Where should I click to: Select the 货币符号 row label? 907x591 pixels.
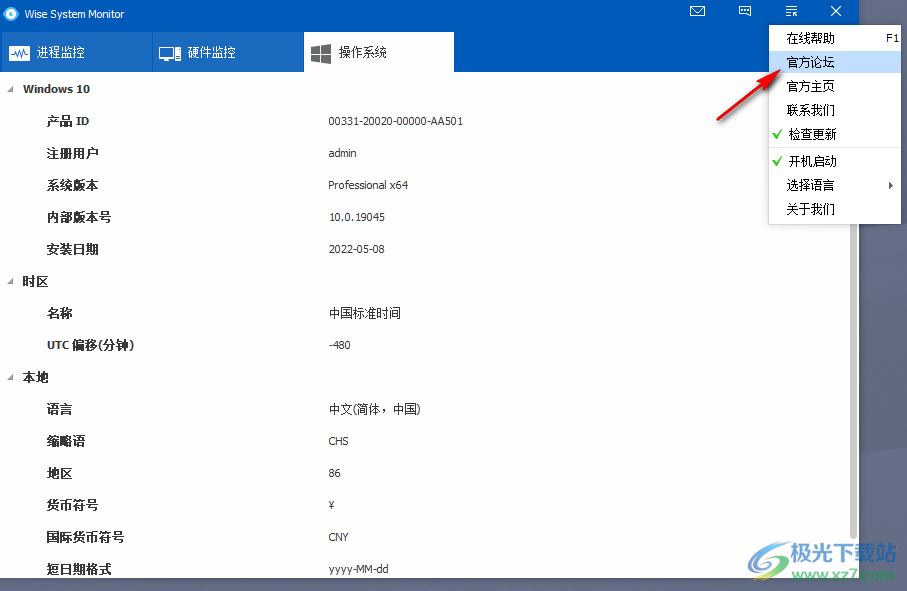click(x=72, y=505)
